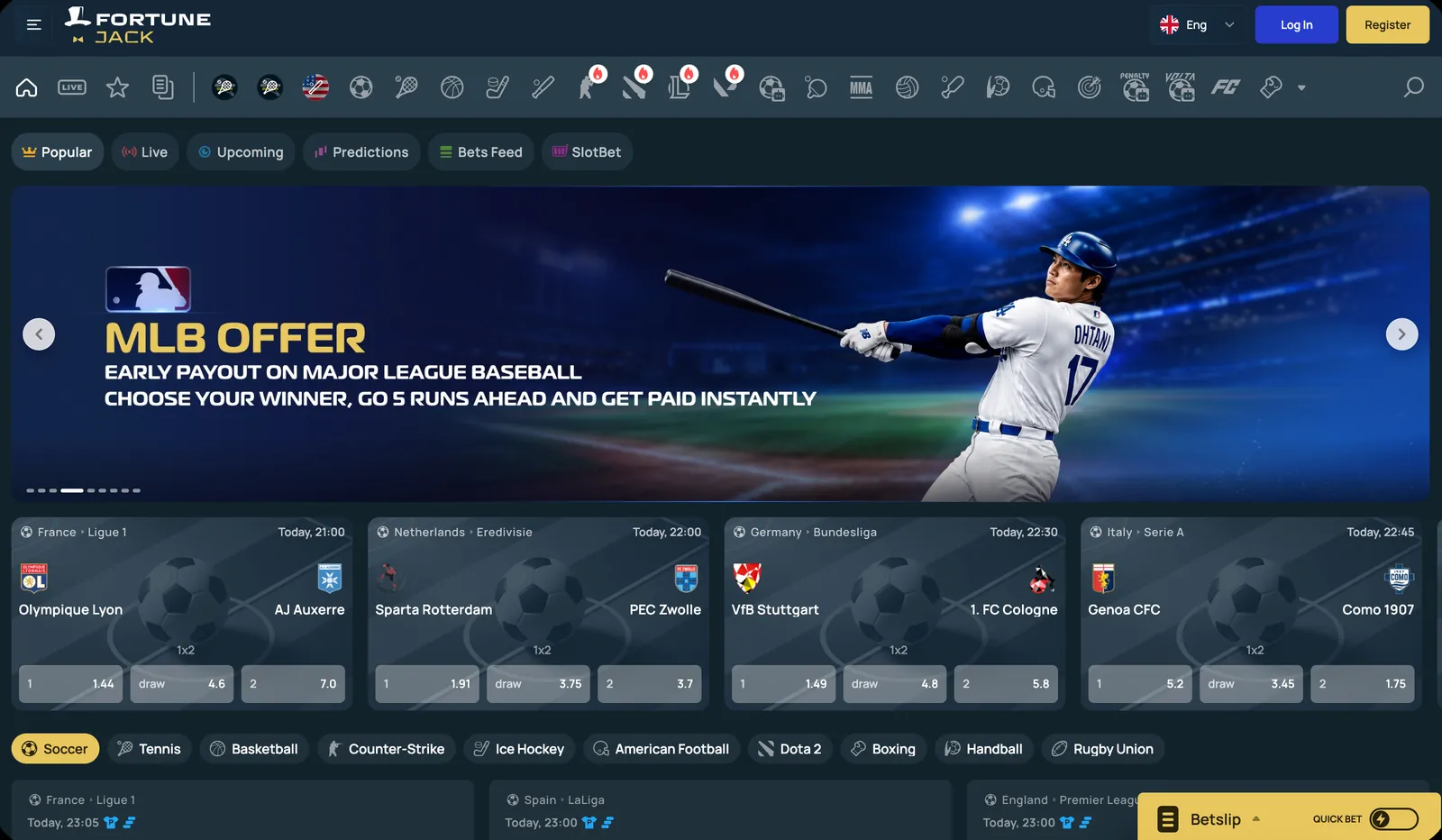The width and height of the screenshot is (1442, 840).
Task: Open Favorites star icon
Action: tap(117, 87)
